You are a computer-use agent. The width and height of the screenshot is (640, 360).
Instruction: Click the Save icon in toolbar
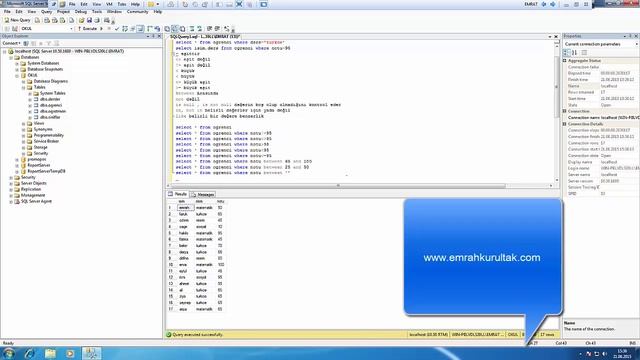coord(89,20)
